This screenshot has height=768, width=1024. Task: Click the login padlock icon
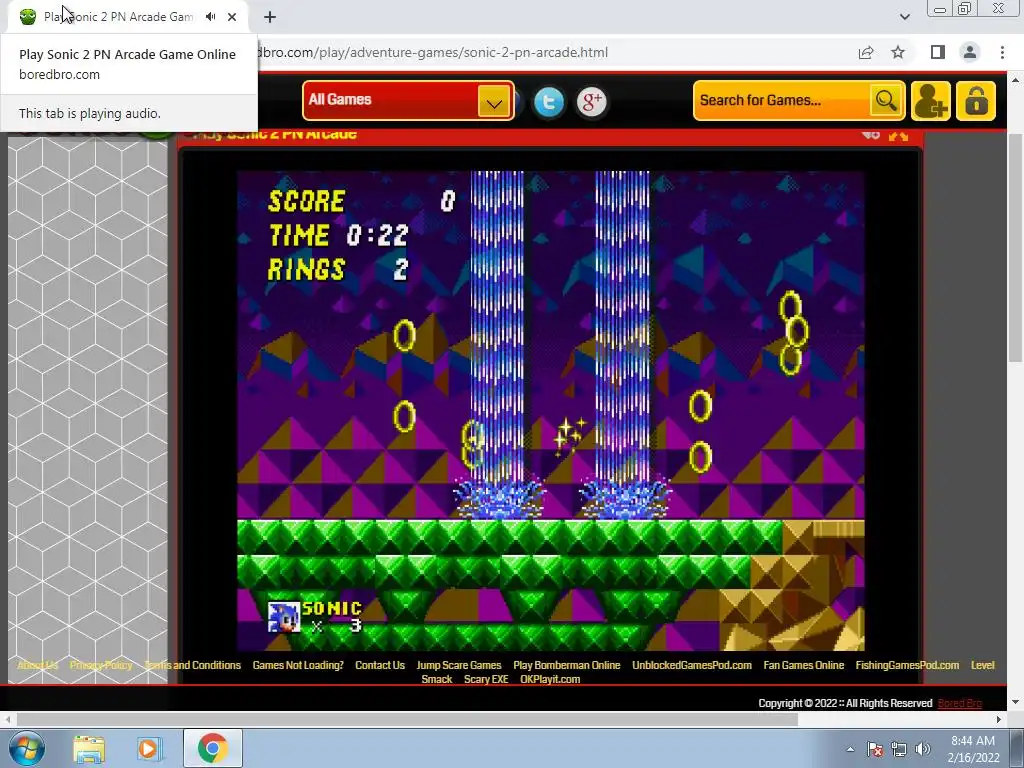(976, 101)
